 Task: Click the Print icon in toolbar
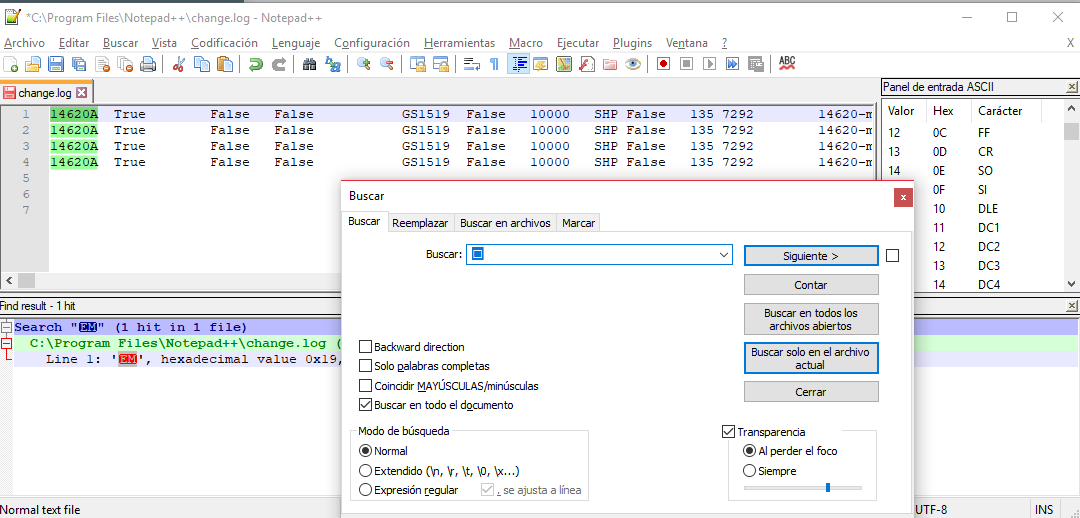coord(148,64)
